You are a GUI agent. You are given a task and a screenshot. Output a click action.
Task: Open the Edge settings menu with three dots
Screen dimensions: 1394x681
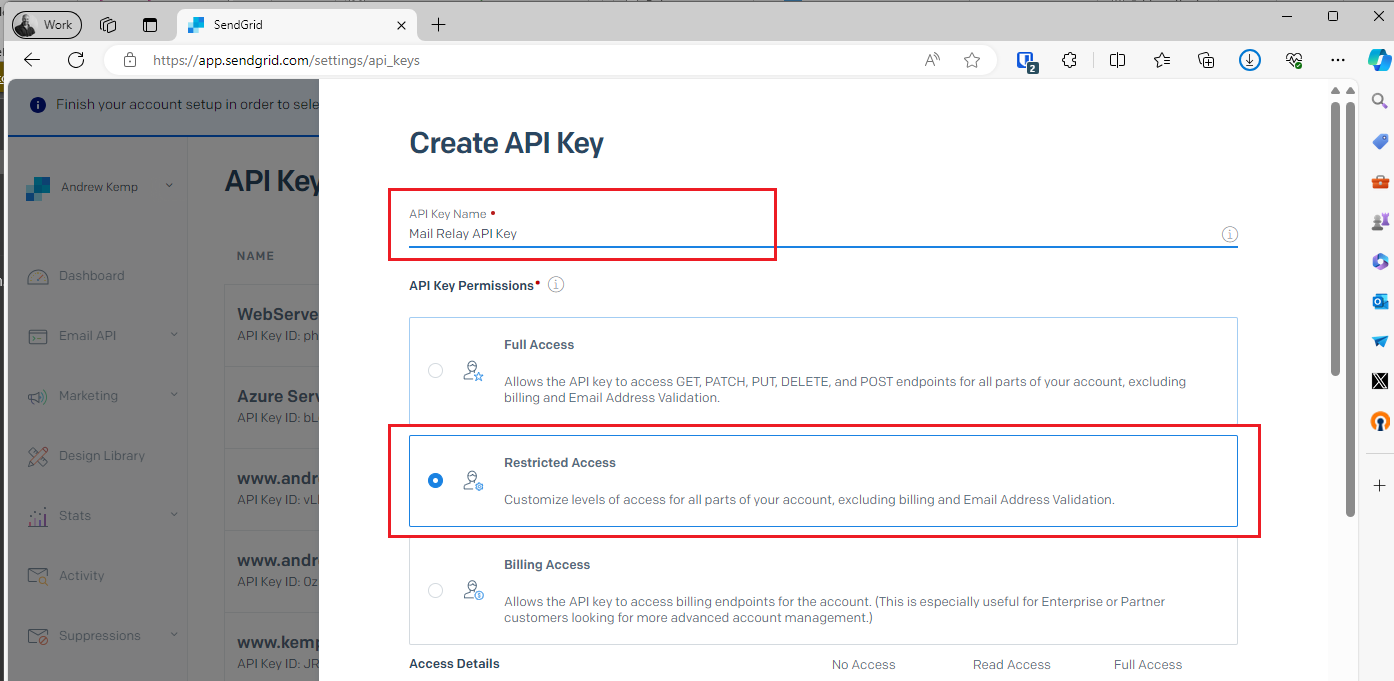coord(1338,60)
